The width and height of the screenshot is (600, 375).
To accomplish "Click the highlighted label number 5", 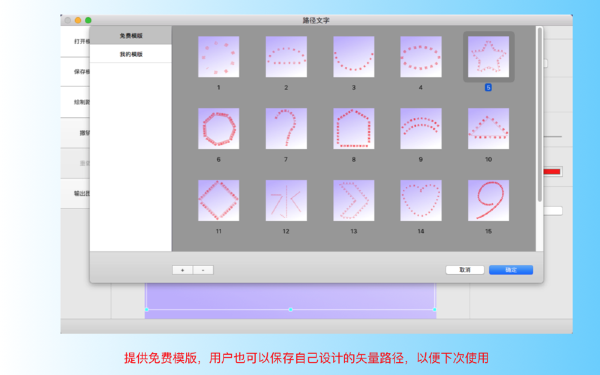I will [488, 88].
